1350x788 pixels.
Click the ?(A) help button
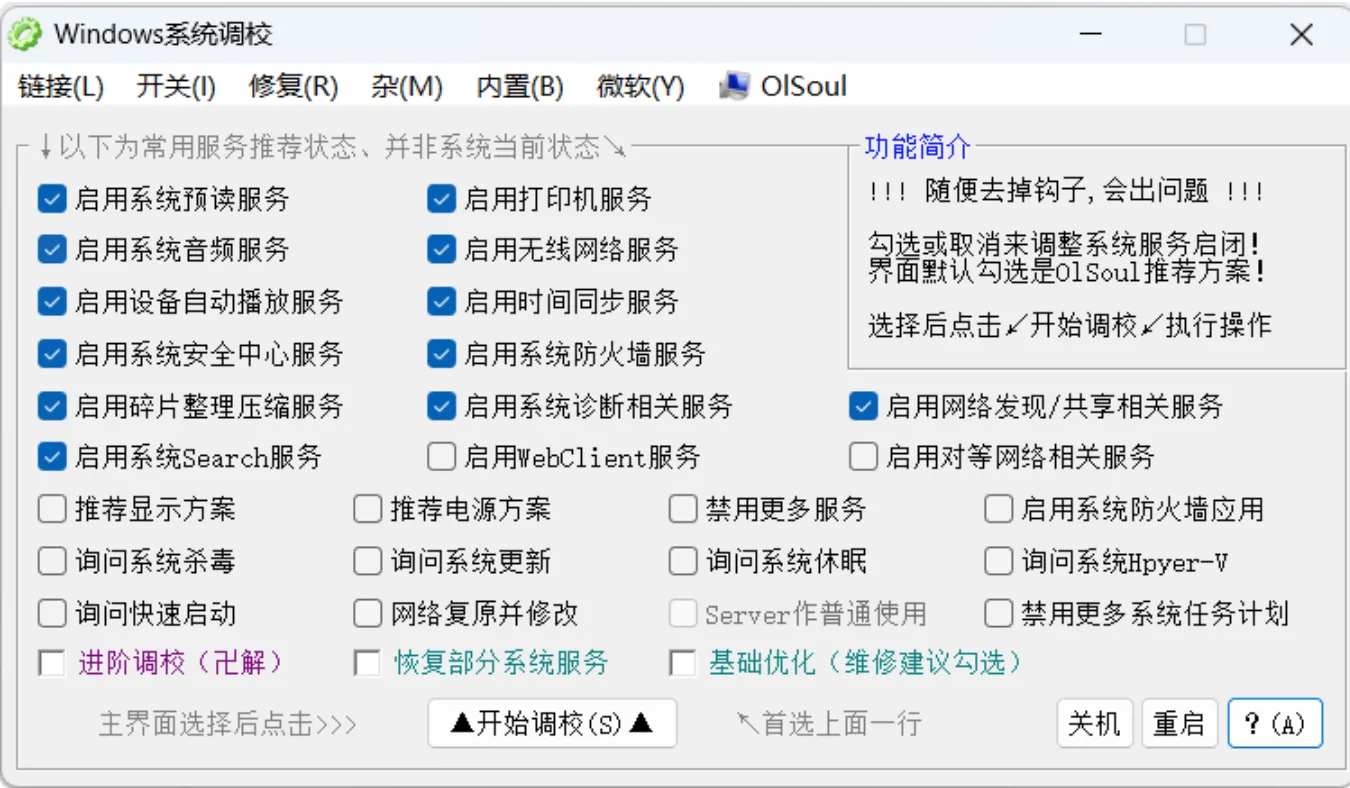coord(1274,722)
